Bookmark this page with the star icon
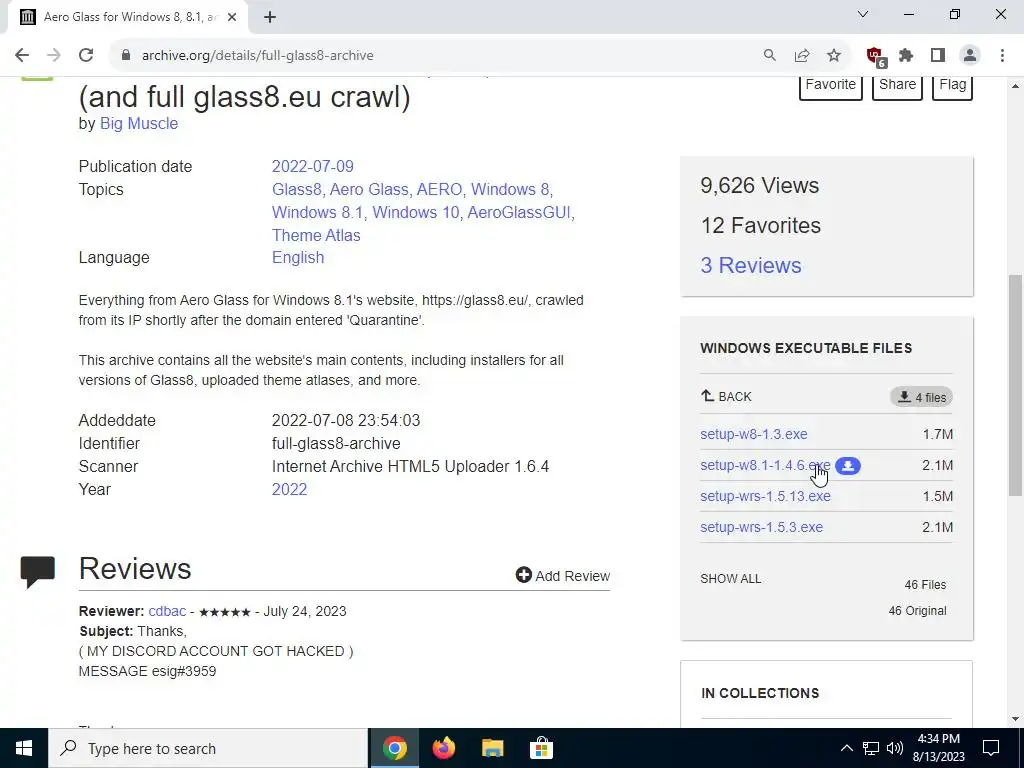Screen dimensions: 1024x768 [834, 56]
